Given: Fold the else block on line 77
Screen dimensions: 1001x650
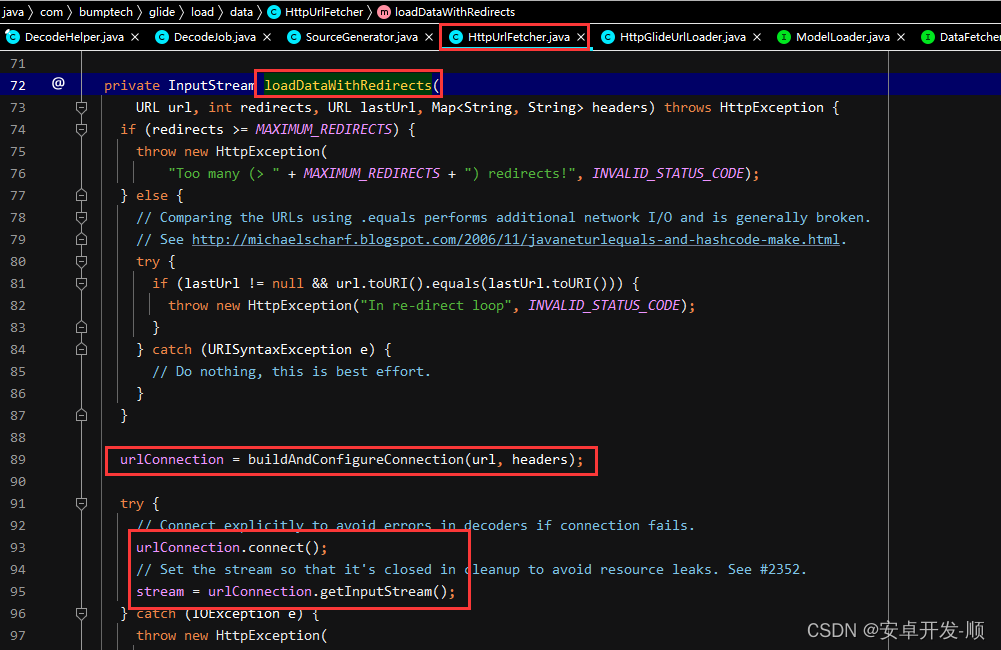Looking at the screenshot, I should (82, 195).
